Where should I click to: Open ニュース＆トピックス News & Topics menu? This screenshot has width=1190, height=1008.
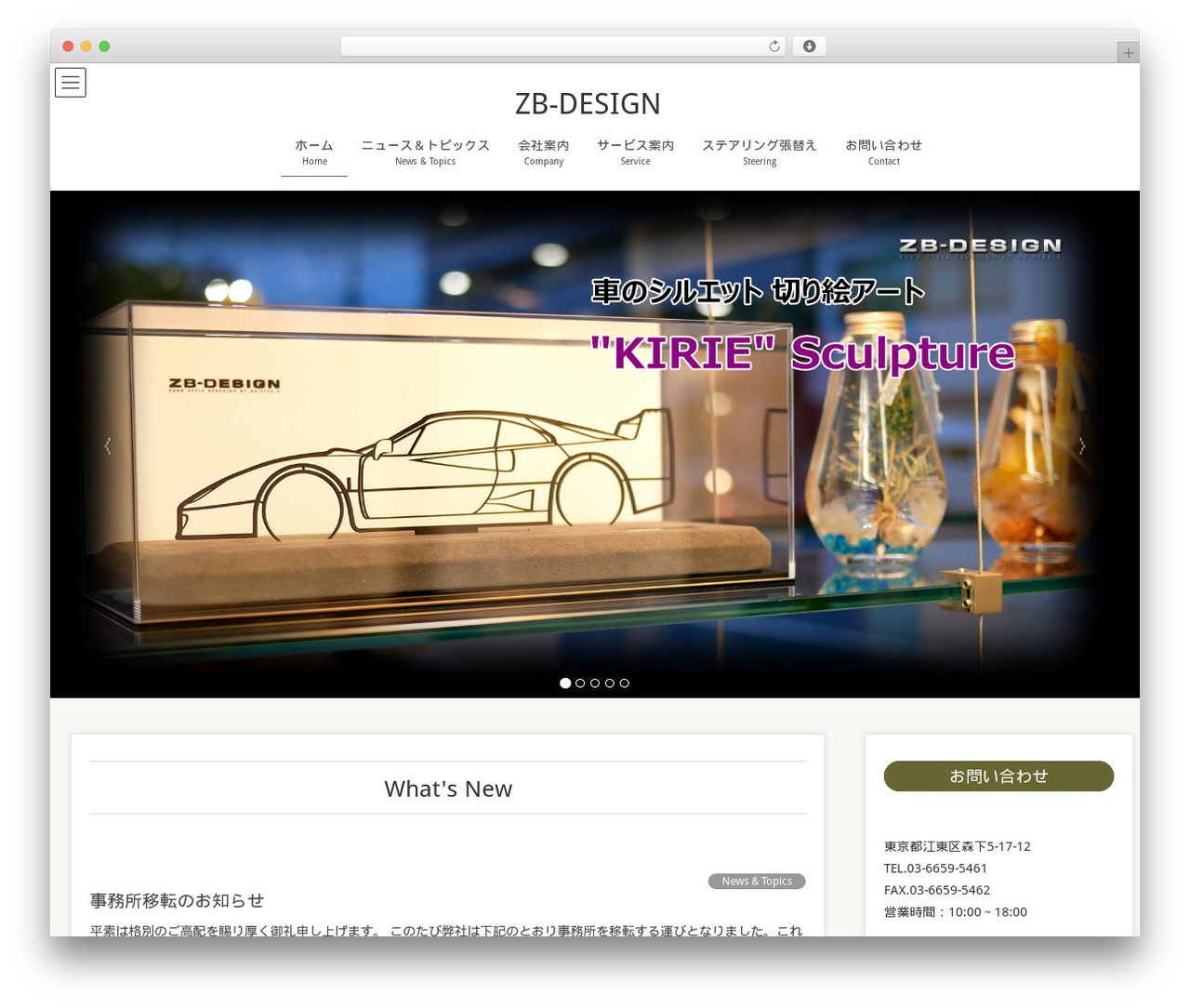coord(425,153)
